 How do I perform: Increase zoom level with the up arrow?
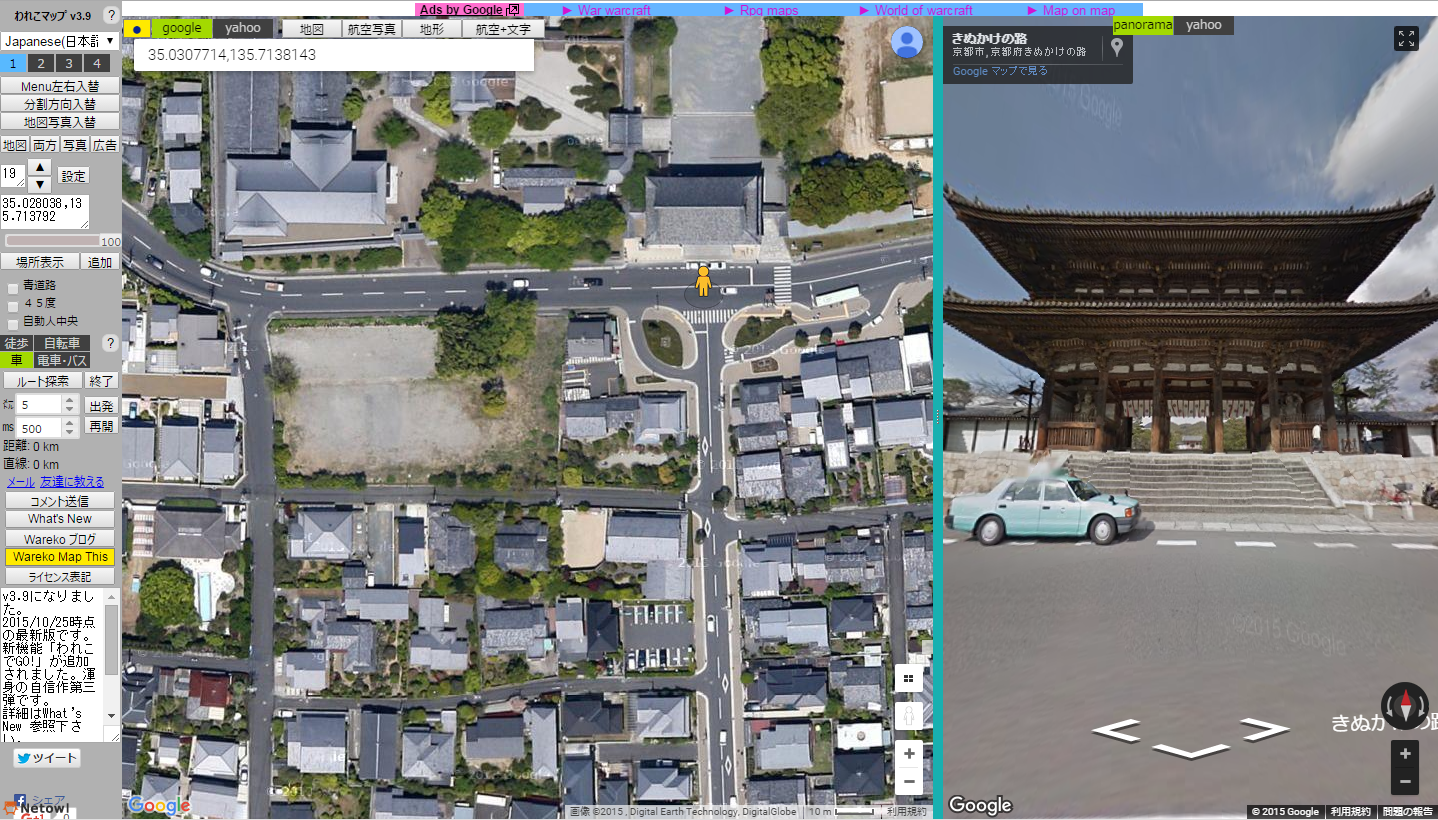[x=39, y=167]
